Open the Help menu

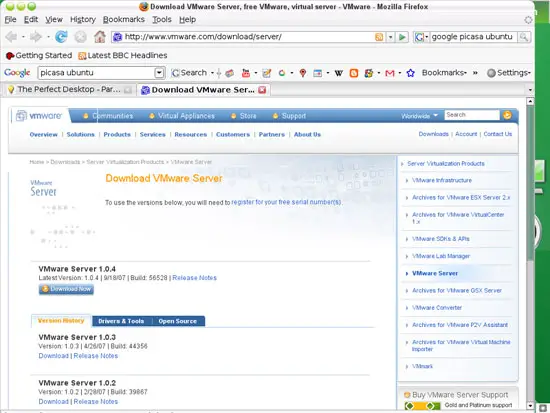click(x=187, y=20)
